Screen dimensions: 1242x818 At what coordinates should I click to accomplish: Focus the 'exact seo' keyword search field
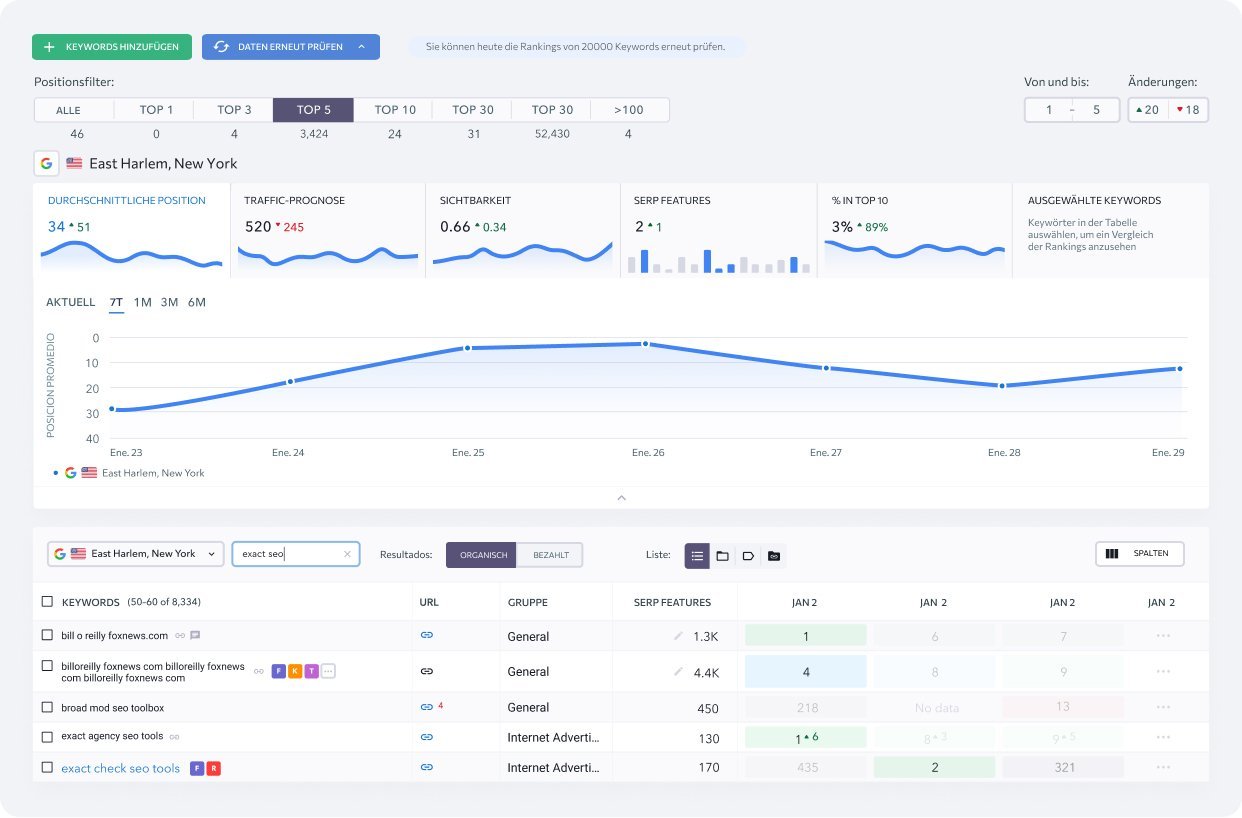click(288, 554)
